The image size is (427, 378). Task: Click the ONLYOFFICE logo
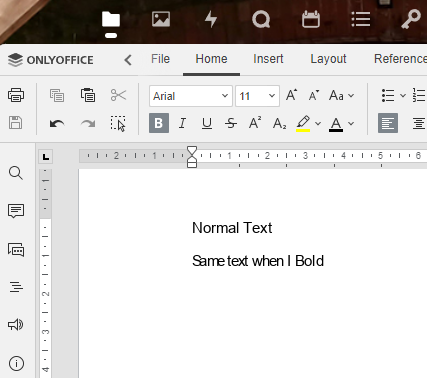pyautogui.click(x=51, y=60)
